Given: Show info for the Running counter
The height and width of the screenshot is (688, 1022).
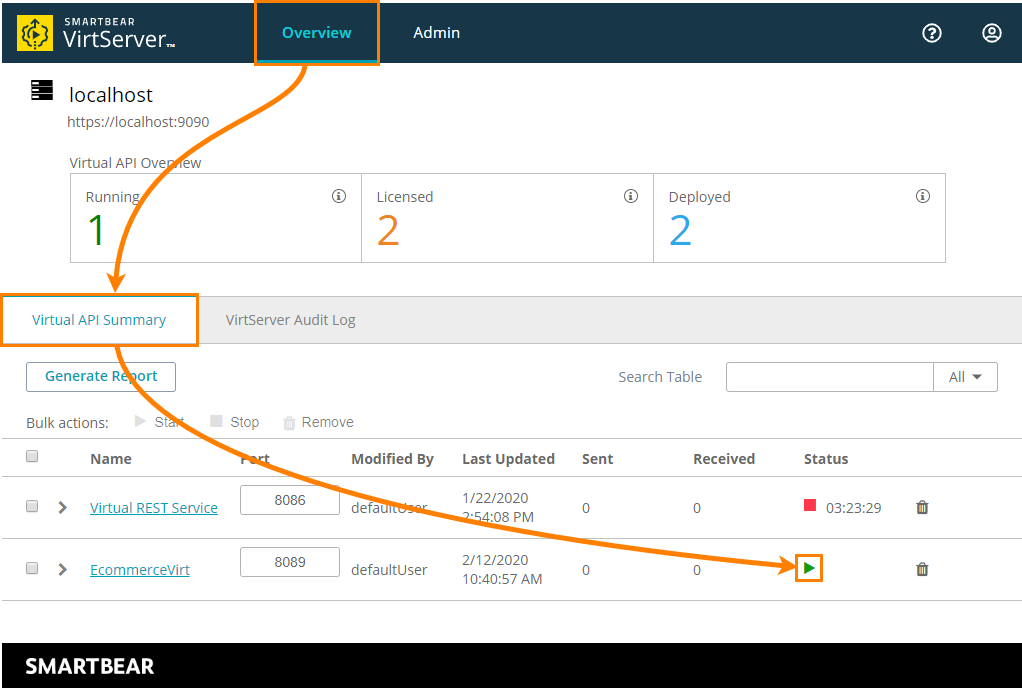Looking at the screenshot, I should (338, 196).
